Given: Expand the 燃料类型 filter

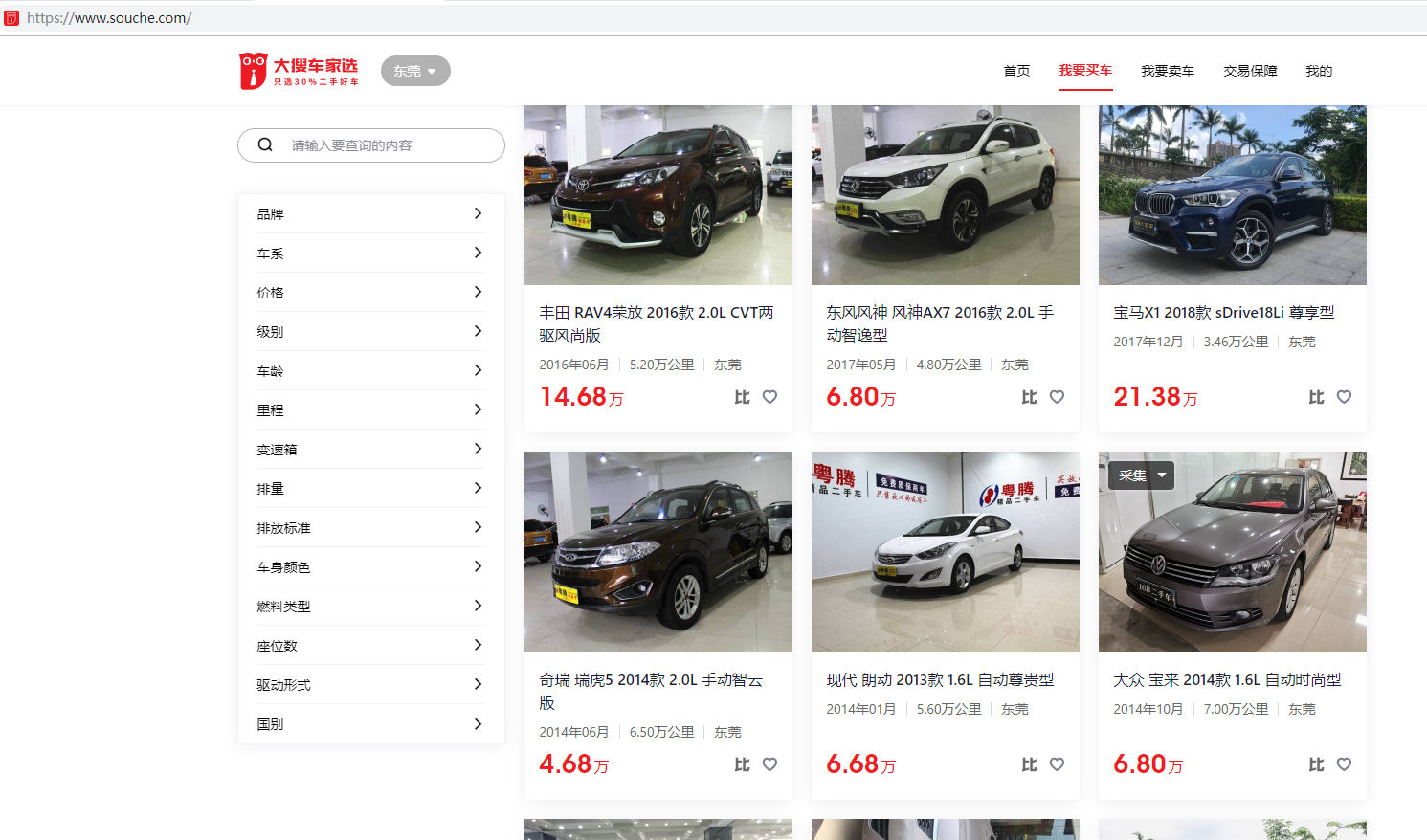Looking at the screenshot, I should click(371, 606).
